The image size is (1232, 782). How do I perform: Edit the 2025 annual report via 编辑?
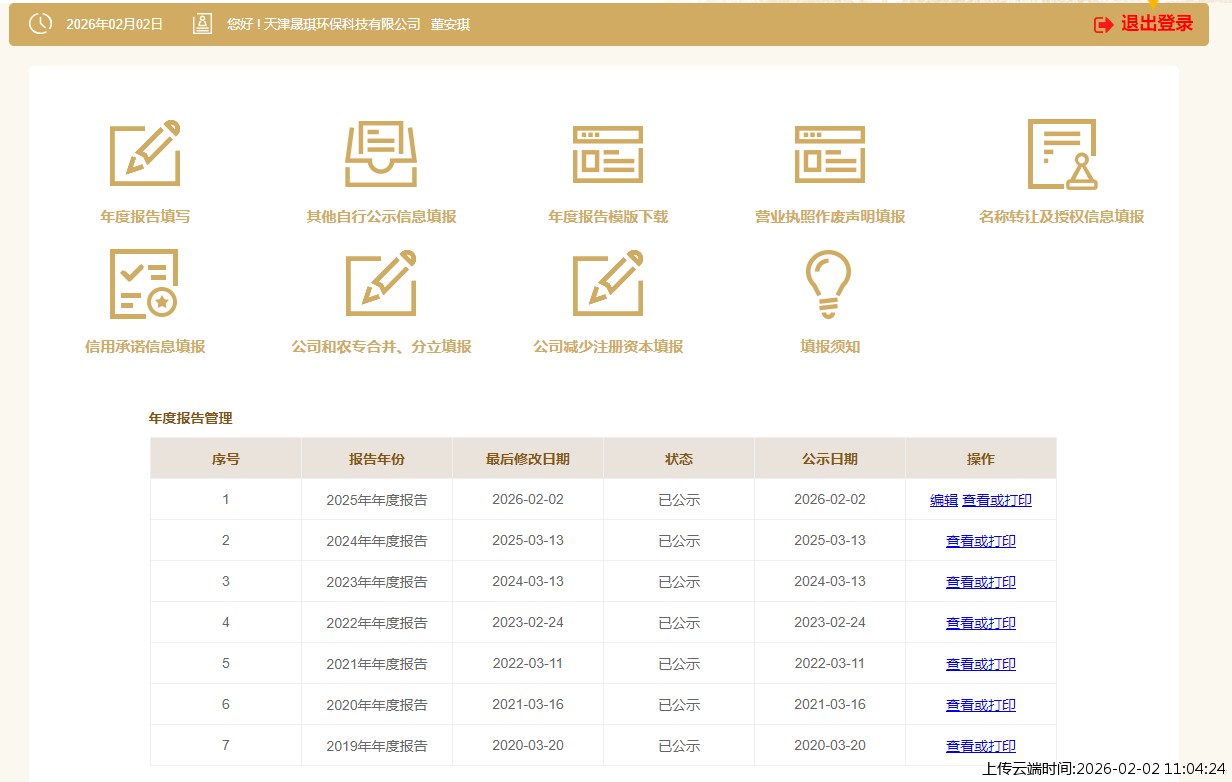[944, 500]
